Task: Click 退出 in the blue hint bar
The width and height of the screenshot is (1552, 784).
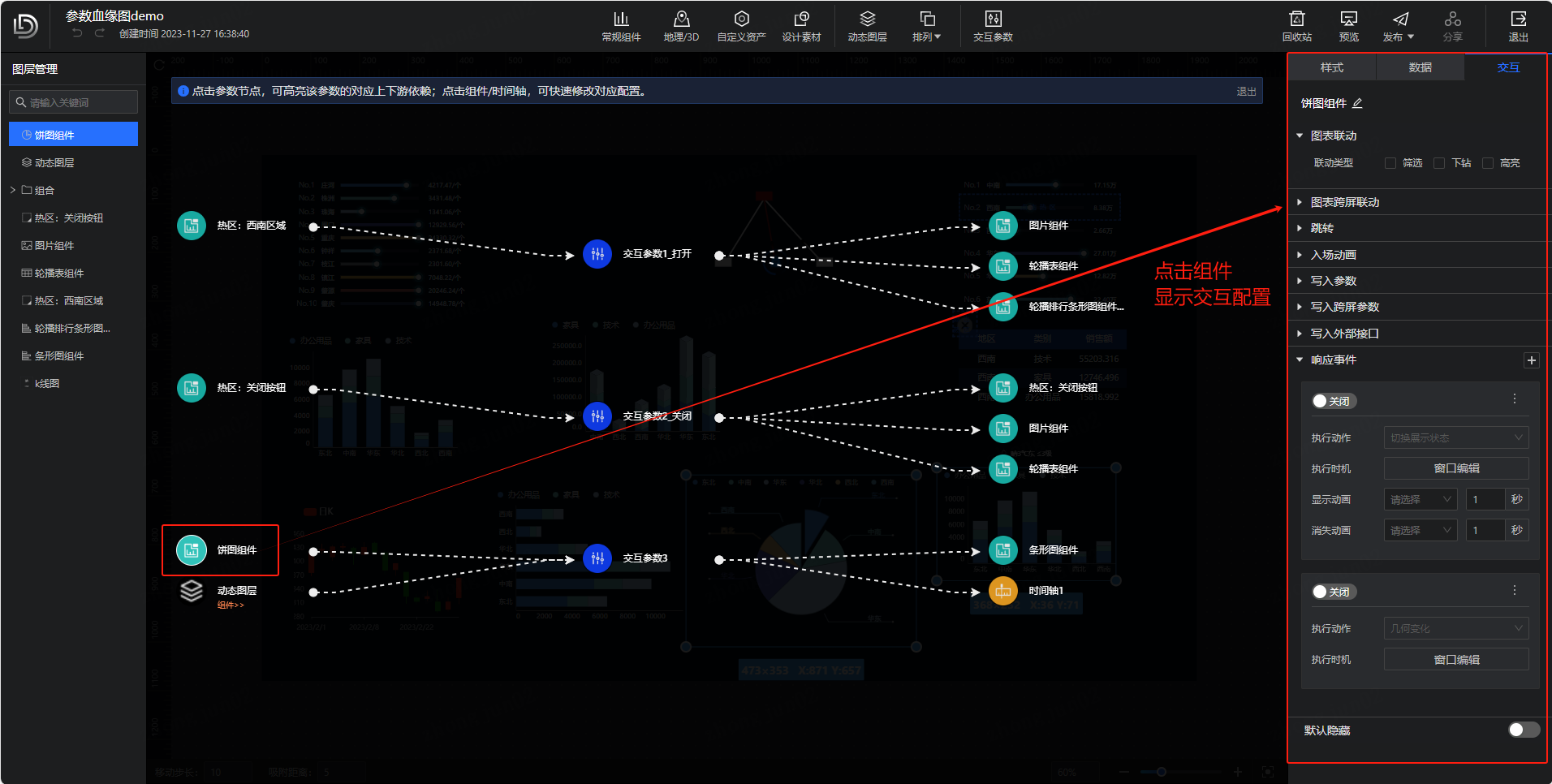Action: point(1246,92)
